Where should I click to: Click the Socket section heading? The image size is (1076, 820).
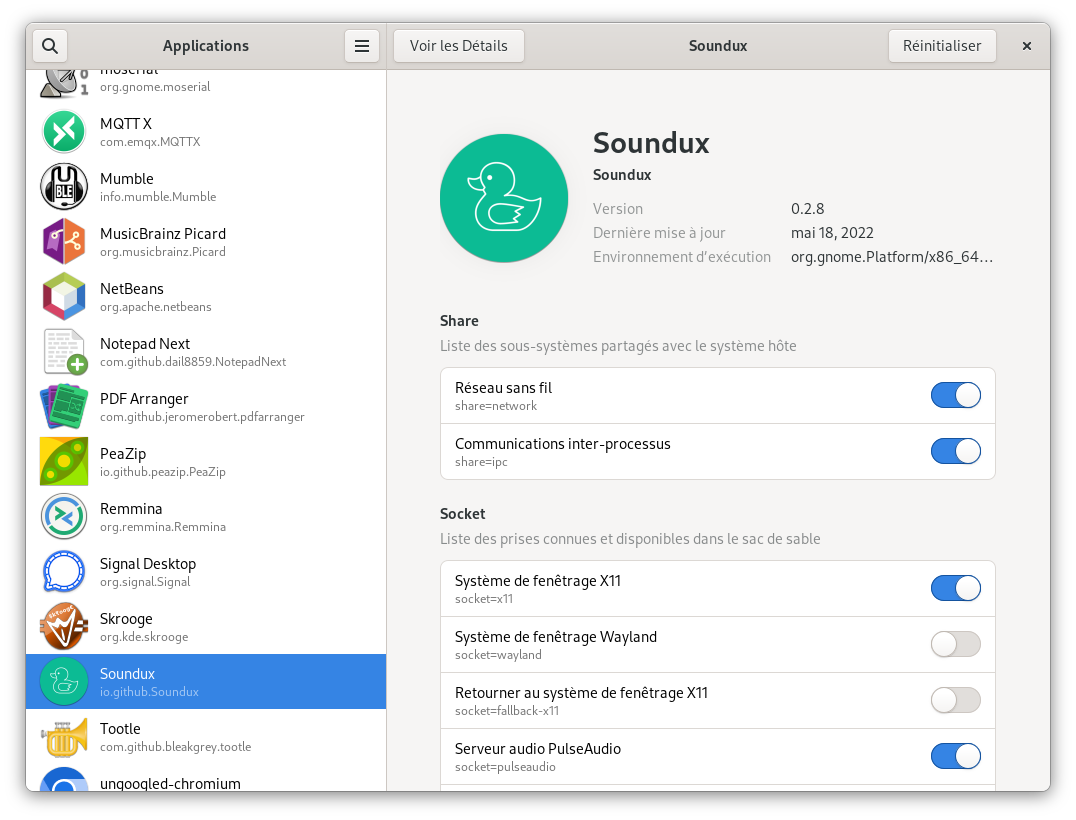[x=463, y=513]
